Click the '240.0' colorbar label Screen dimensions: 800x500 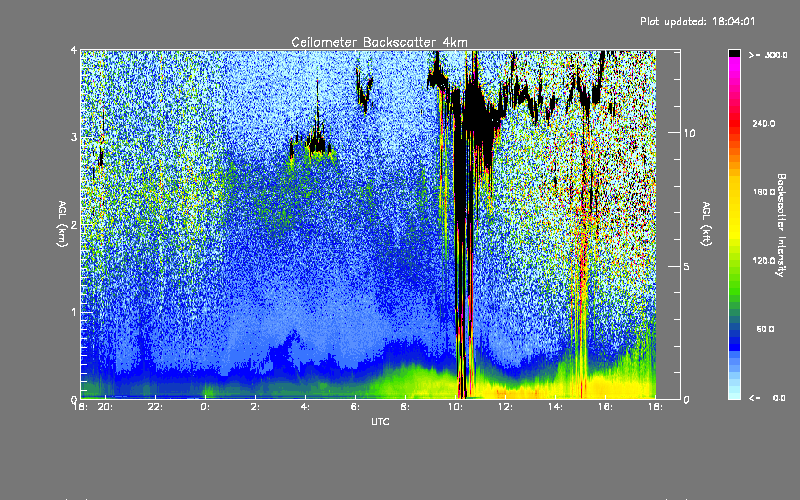click(x=764, y=123)
